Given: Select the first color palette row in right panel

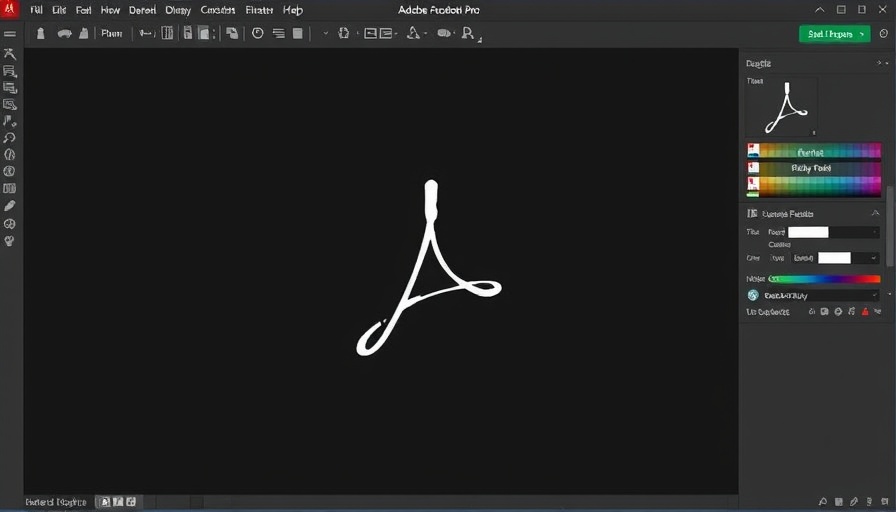Looking at the screenshot, I should pos(814,151).
